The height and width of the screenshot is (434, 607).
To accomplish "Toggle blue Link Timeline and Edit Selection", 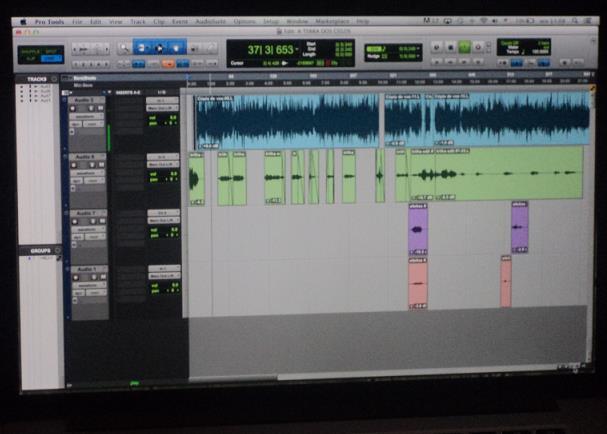I will coord(183,63).
